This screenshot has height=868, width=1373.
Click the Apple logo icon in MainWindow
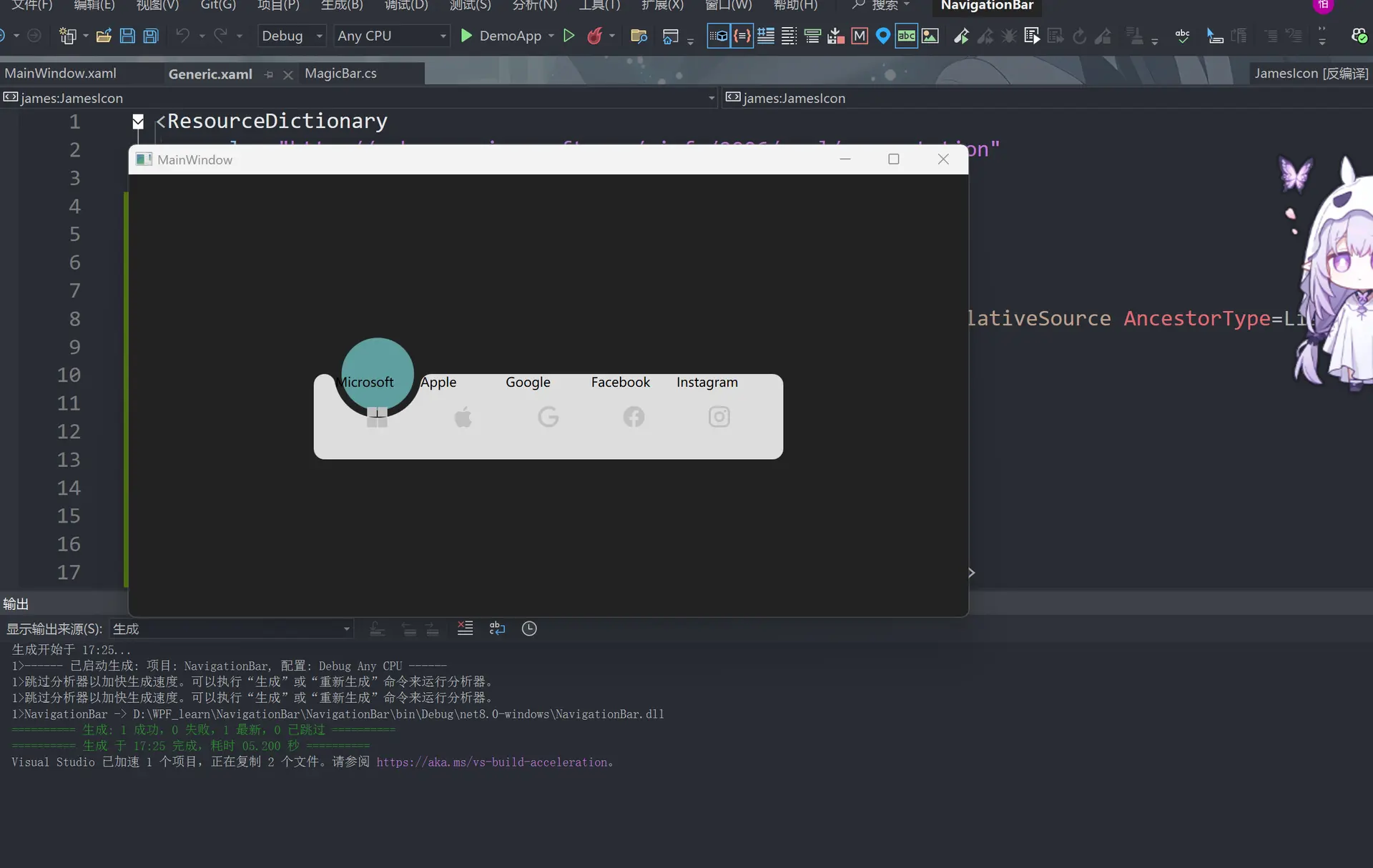(463, 417)
